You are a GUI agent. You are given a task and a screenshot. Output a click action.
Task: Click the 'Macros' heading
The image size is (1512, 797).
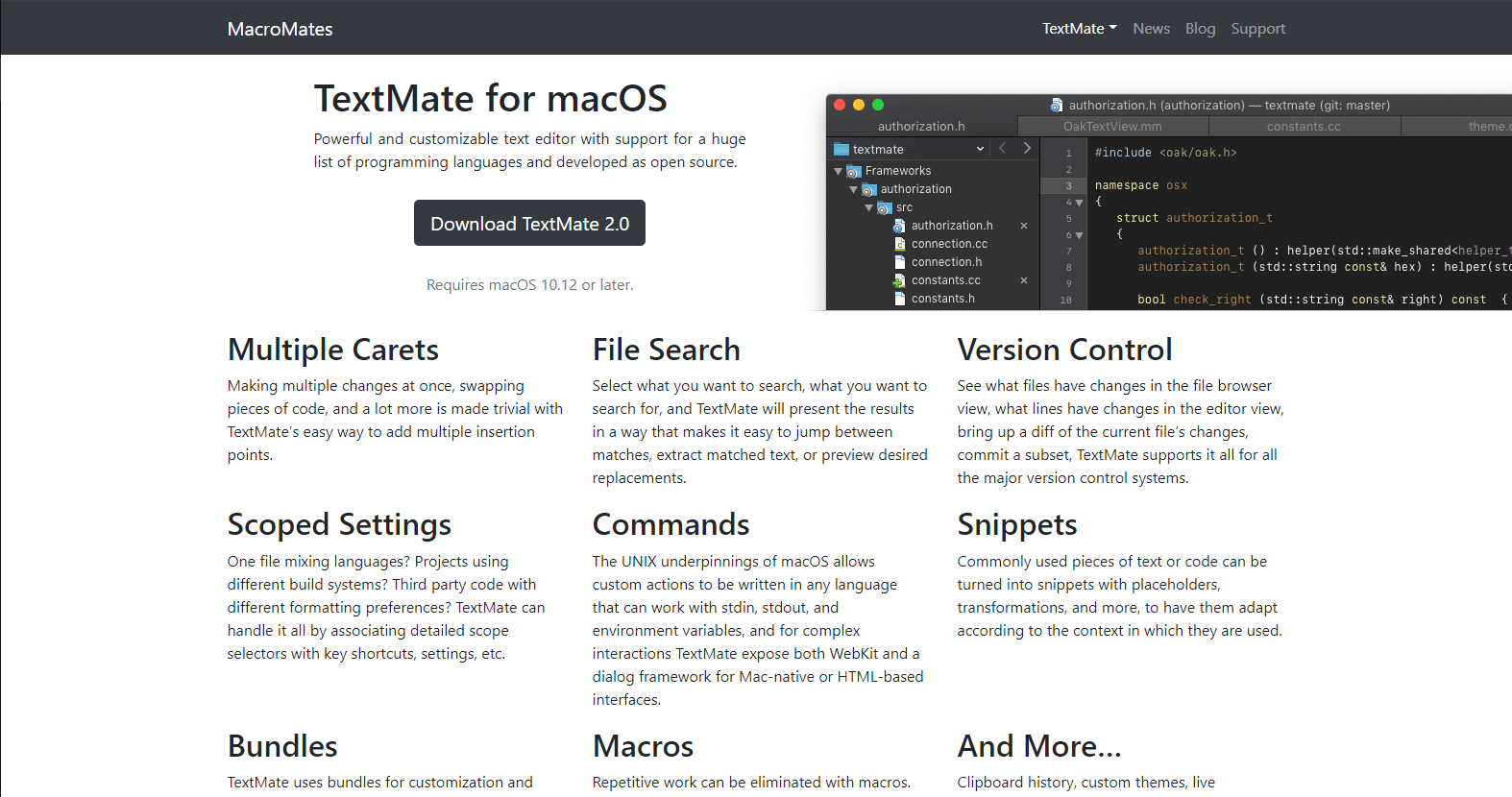click(x=643, y=746)
